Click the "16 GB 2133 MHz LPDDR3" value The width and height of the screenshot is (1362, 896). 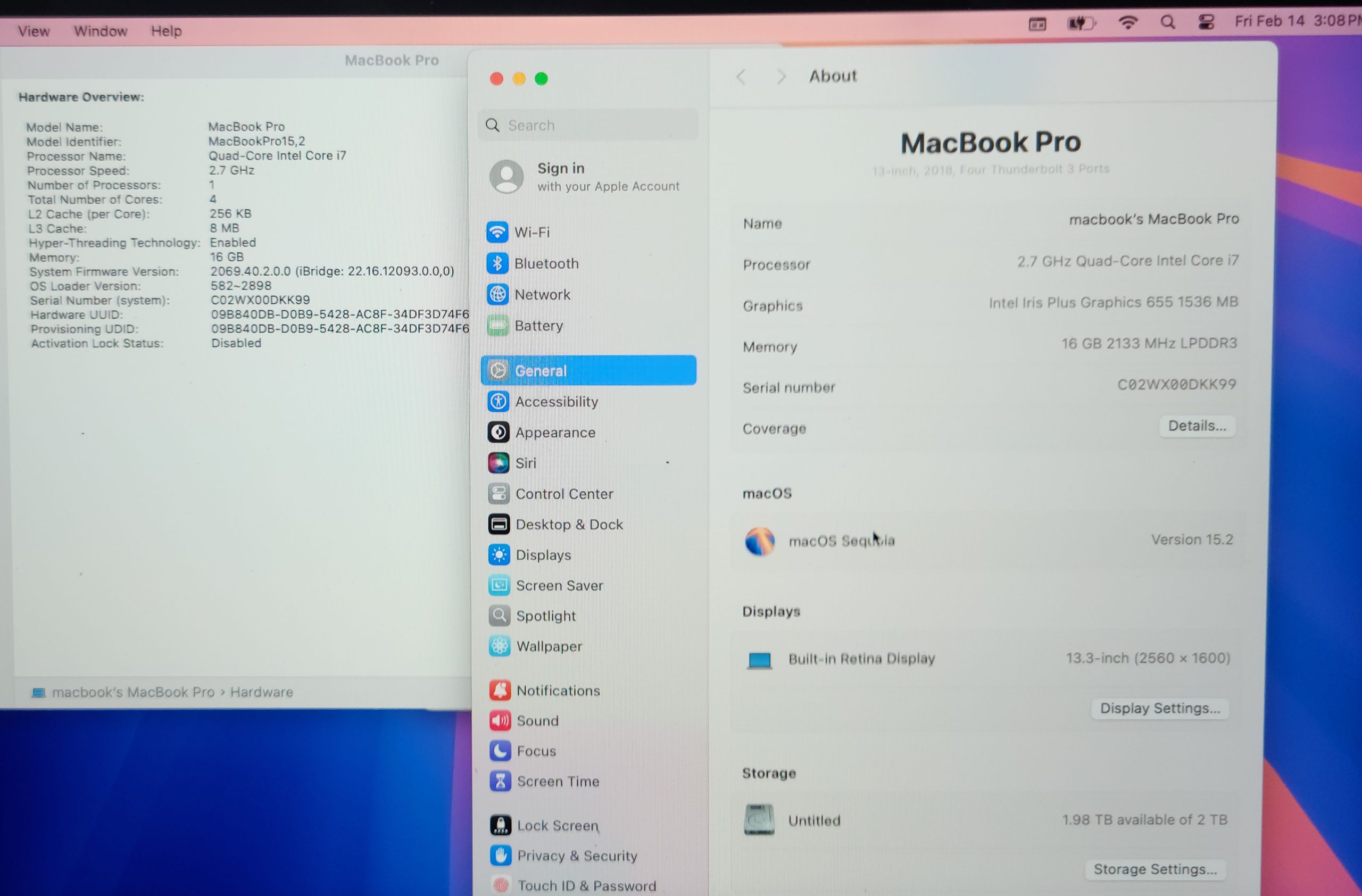1149,343
